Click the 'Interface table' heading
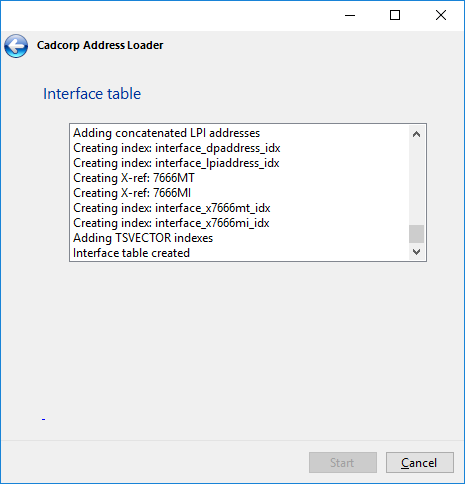Viewport: 465px width, 484px height. click(x=92, y=94)
